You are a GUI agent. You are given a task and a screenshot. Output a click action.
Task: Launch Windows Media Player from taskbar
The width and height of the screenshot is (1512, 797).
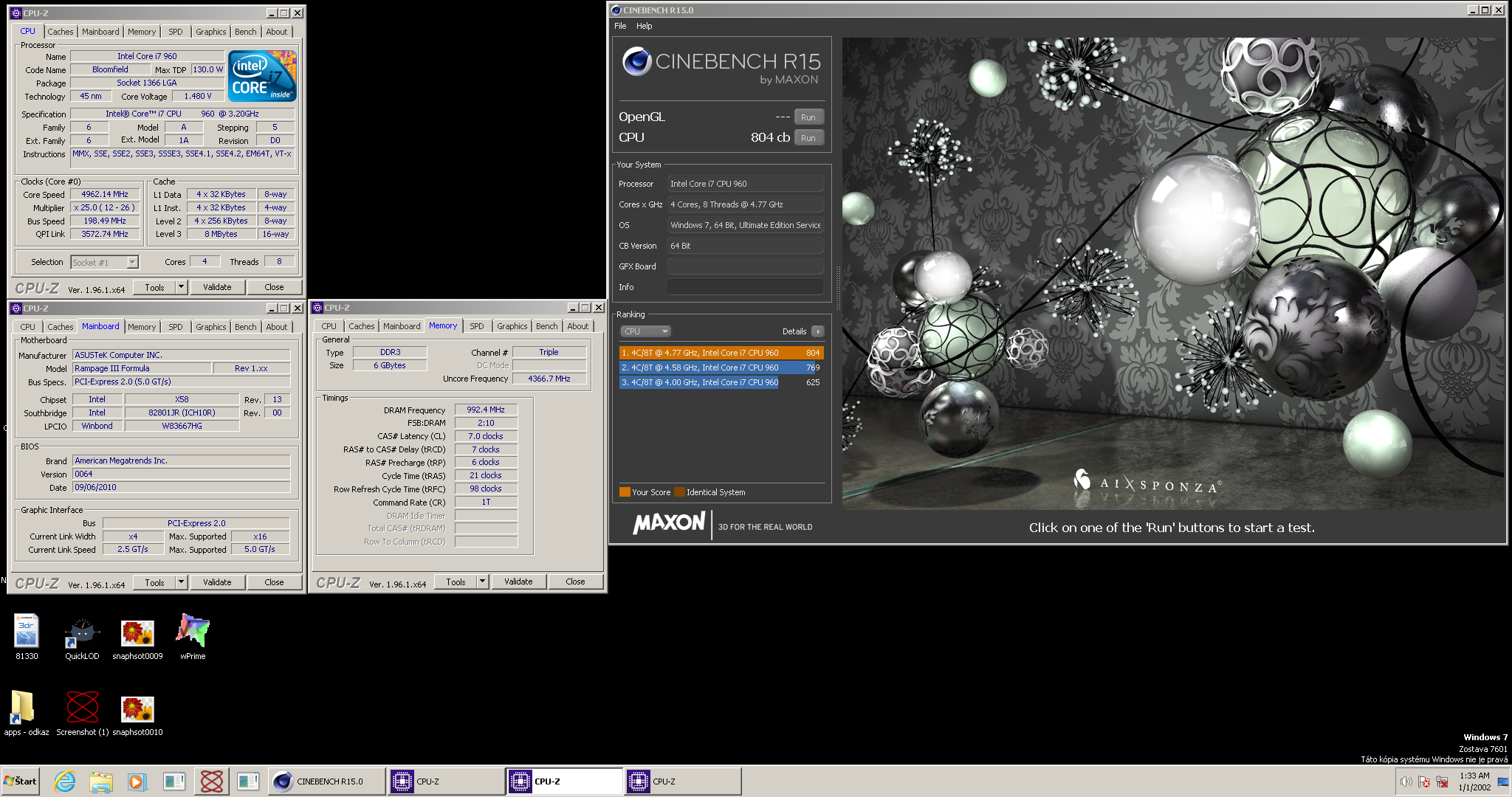point(137,782)
